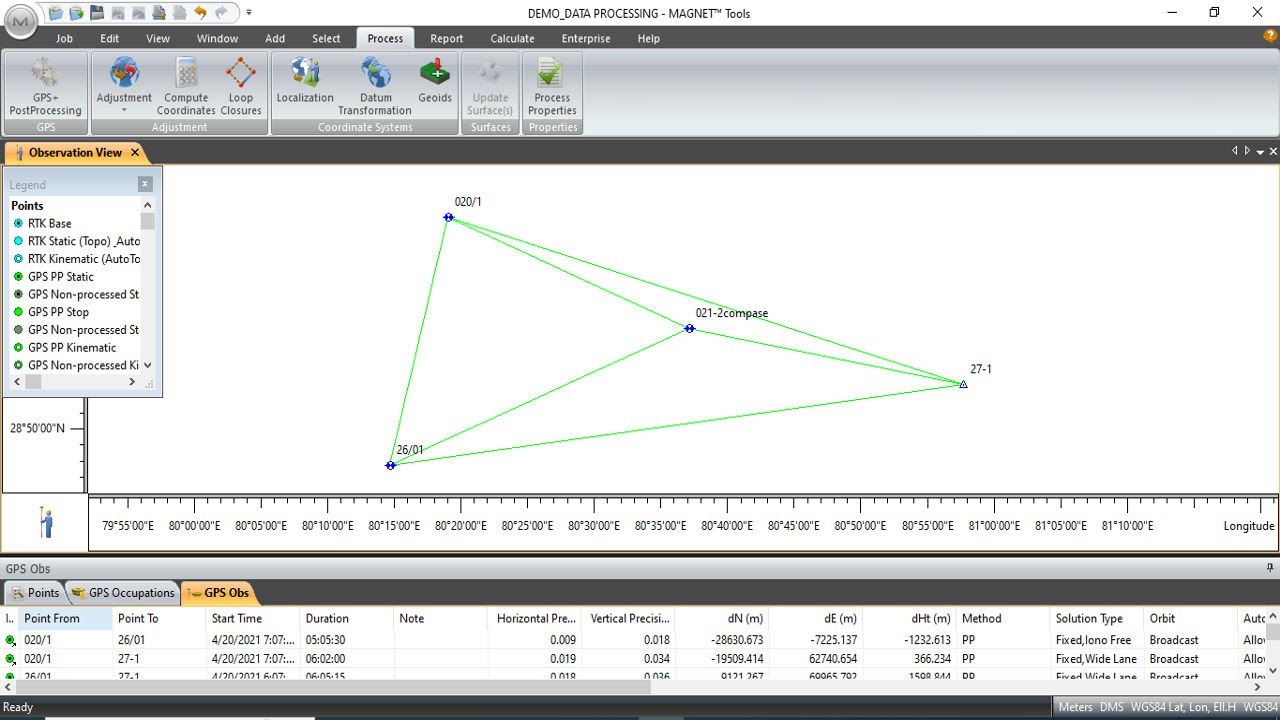Click the Legend scroll right arrow
This screenshot has height=720, width=1280.
click(x=131, y=382)
